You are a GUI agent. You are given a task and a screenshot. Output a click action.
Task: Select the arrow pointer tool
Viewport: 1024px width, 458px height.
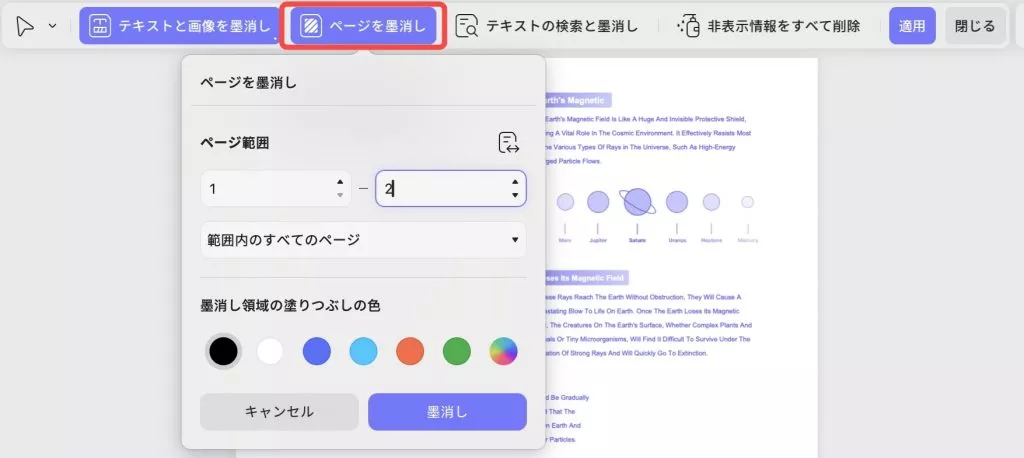point(25,26)
